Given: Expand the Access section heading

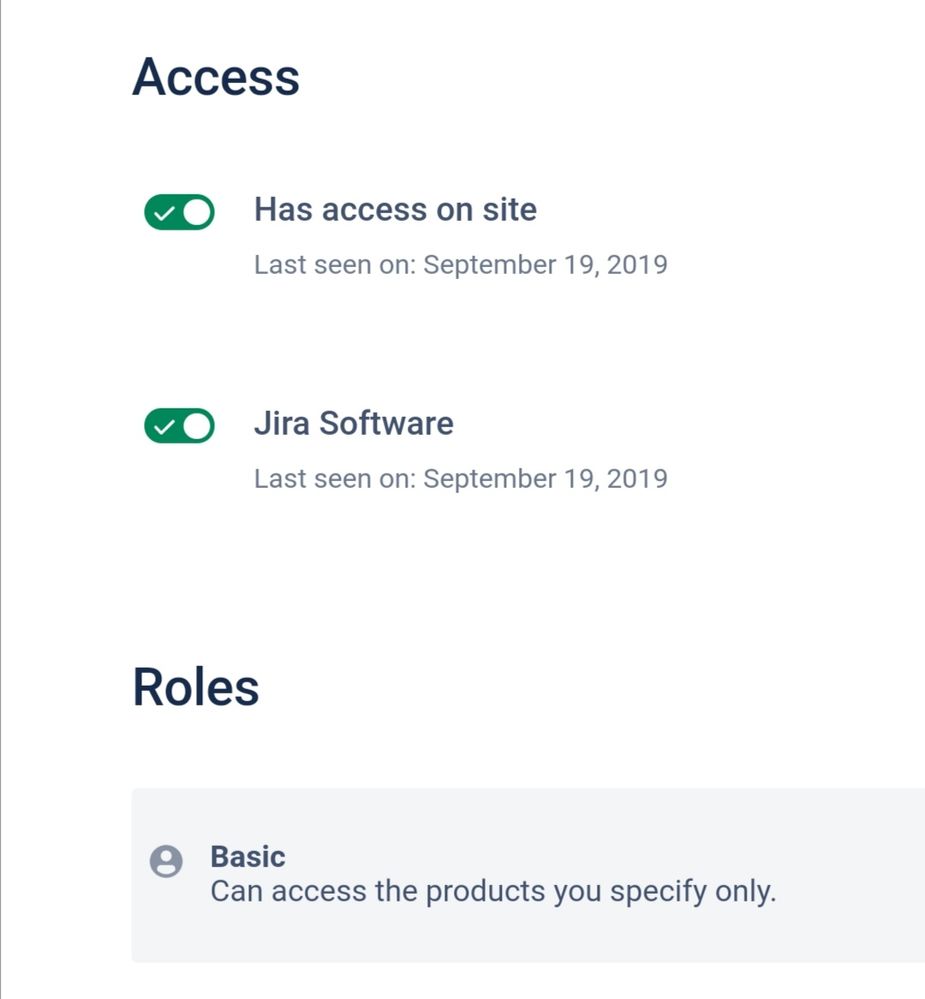Looking at the screenshot, I should pyautogui.click(x=216, y=78).
